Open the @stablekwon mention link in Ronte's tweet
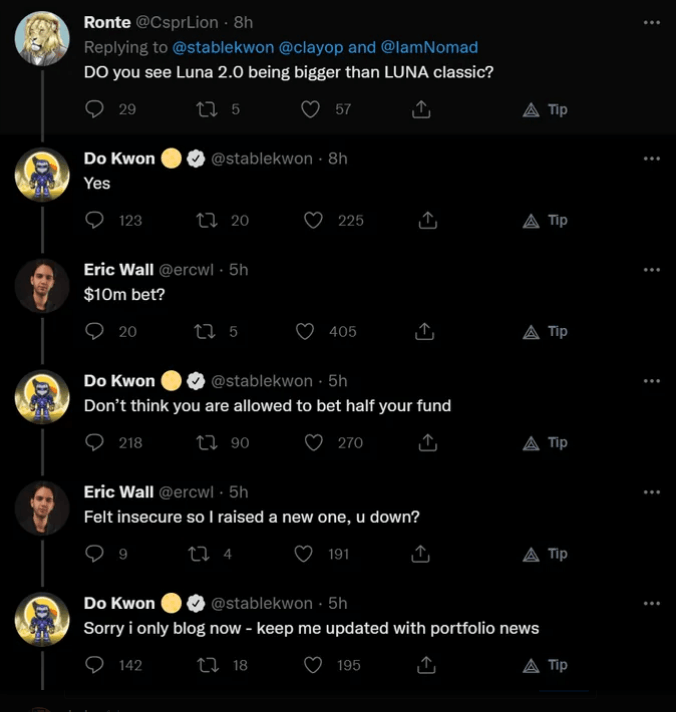 pyautogui.click(x=222, y=47)
